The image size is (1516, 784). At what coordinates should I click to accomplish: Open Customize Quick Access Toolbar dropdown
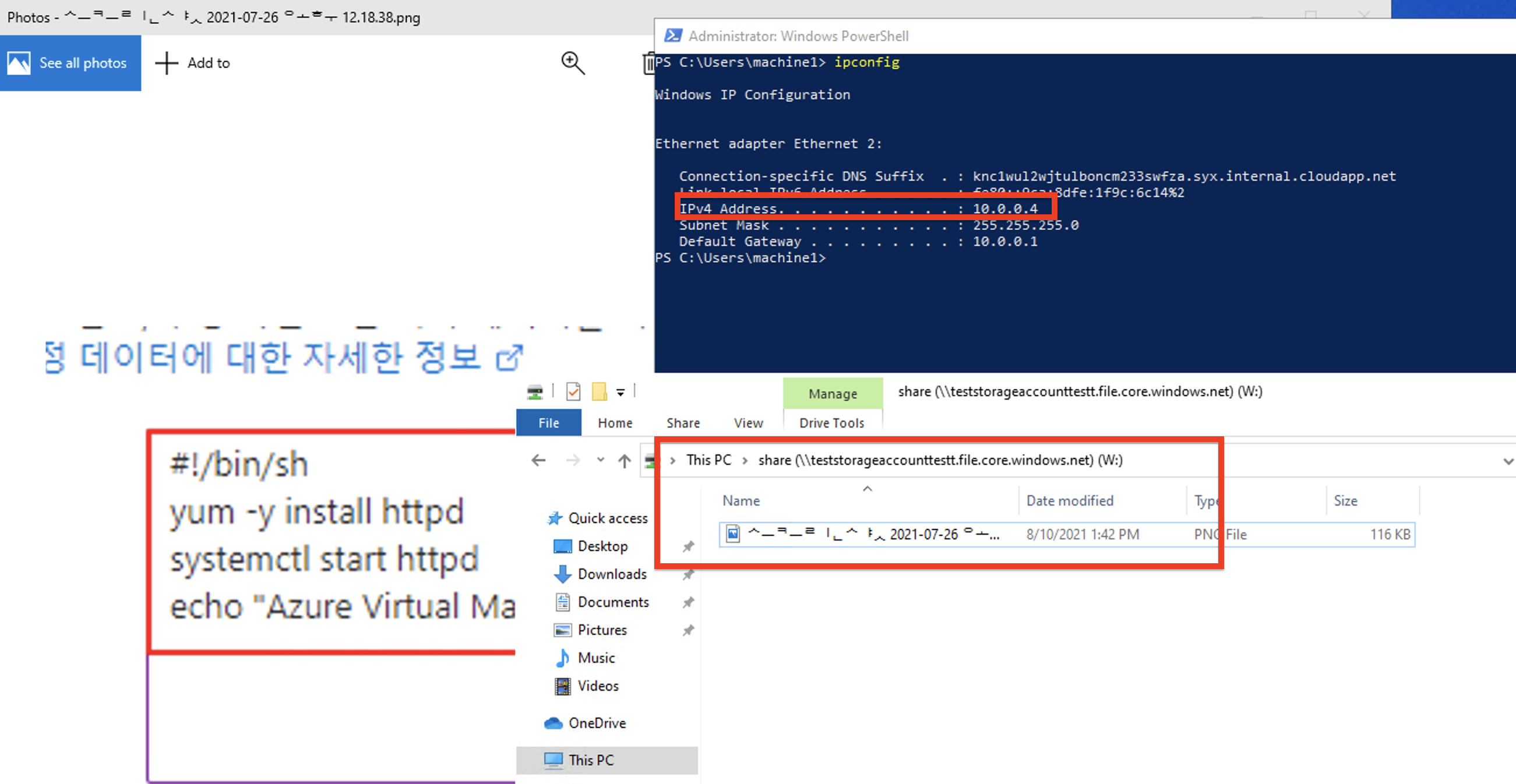620,393
